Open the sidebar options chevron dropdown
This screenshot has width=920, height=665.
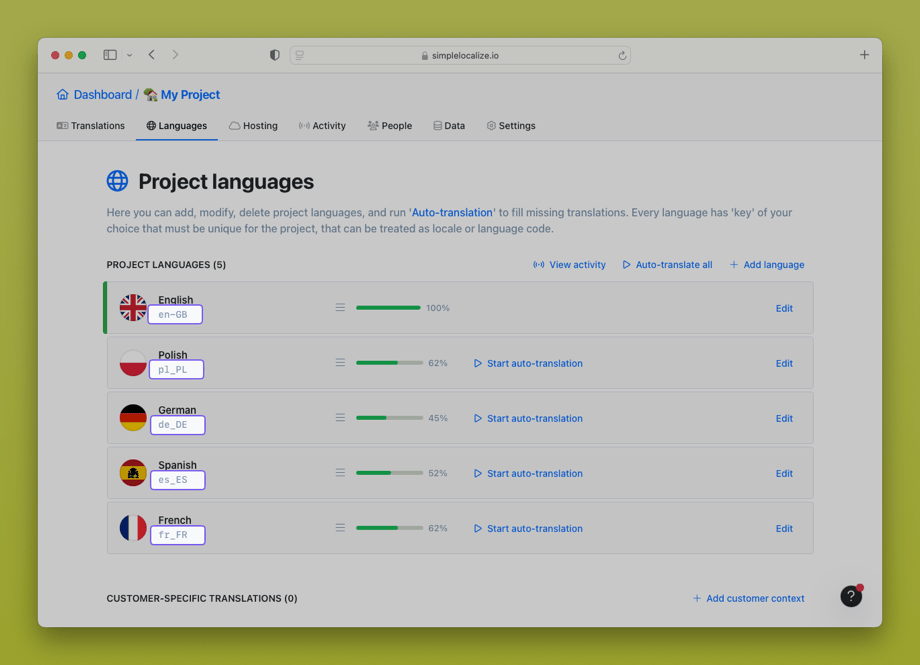(130, 55)
